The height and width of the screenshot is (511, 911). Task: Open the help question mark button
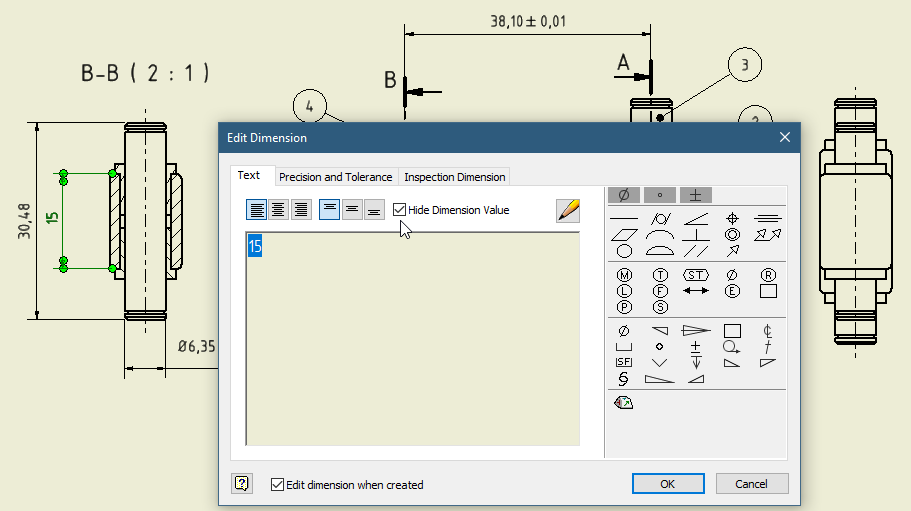[x=242, y=483]
